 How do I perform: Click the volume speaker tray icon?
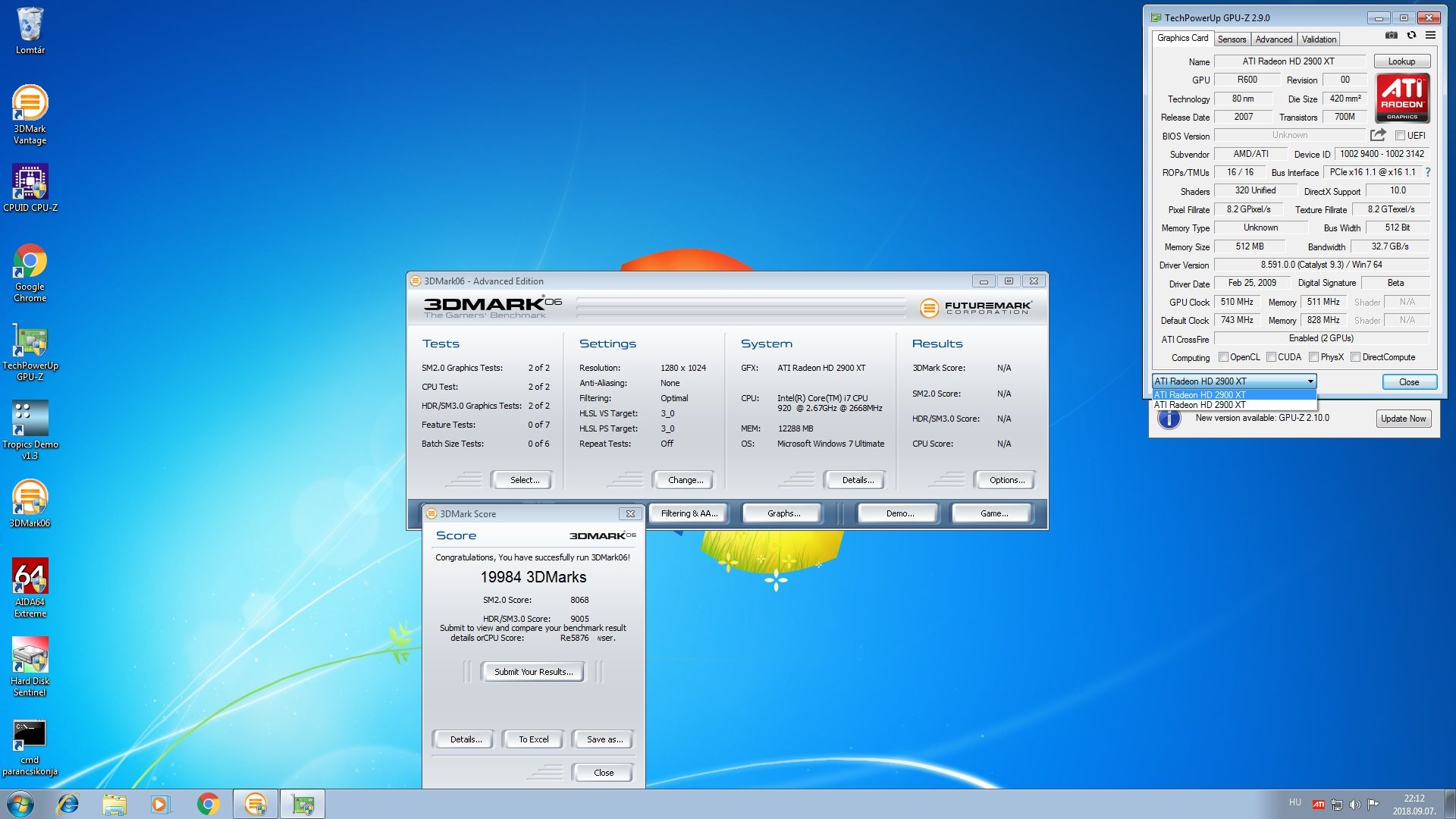pos(1354,805)
